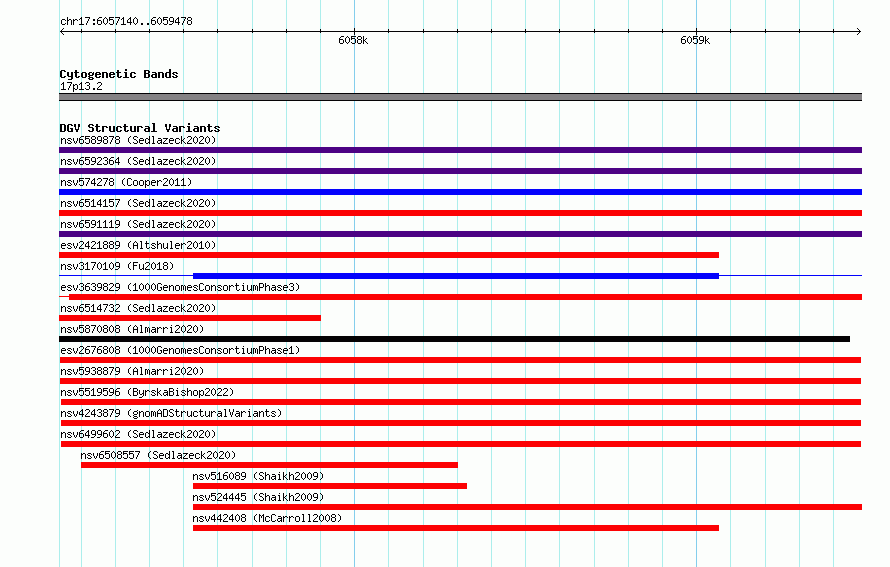Open the nsv516089 (Shaikh2009) label
This screenshot has height=567, width=890.
[x=258, y=476]
